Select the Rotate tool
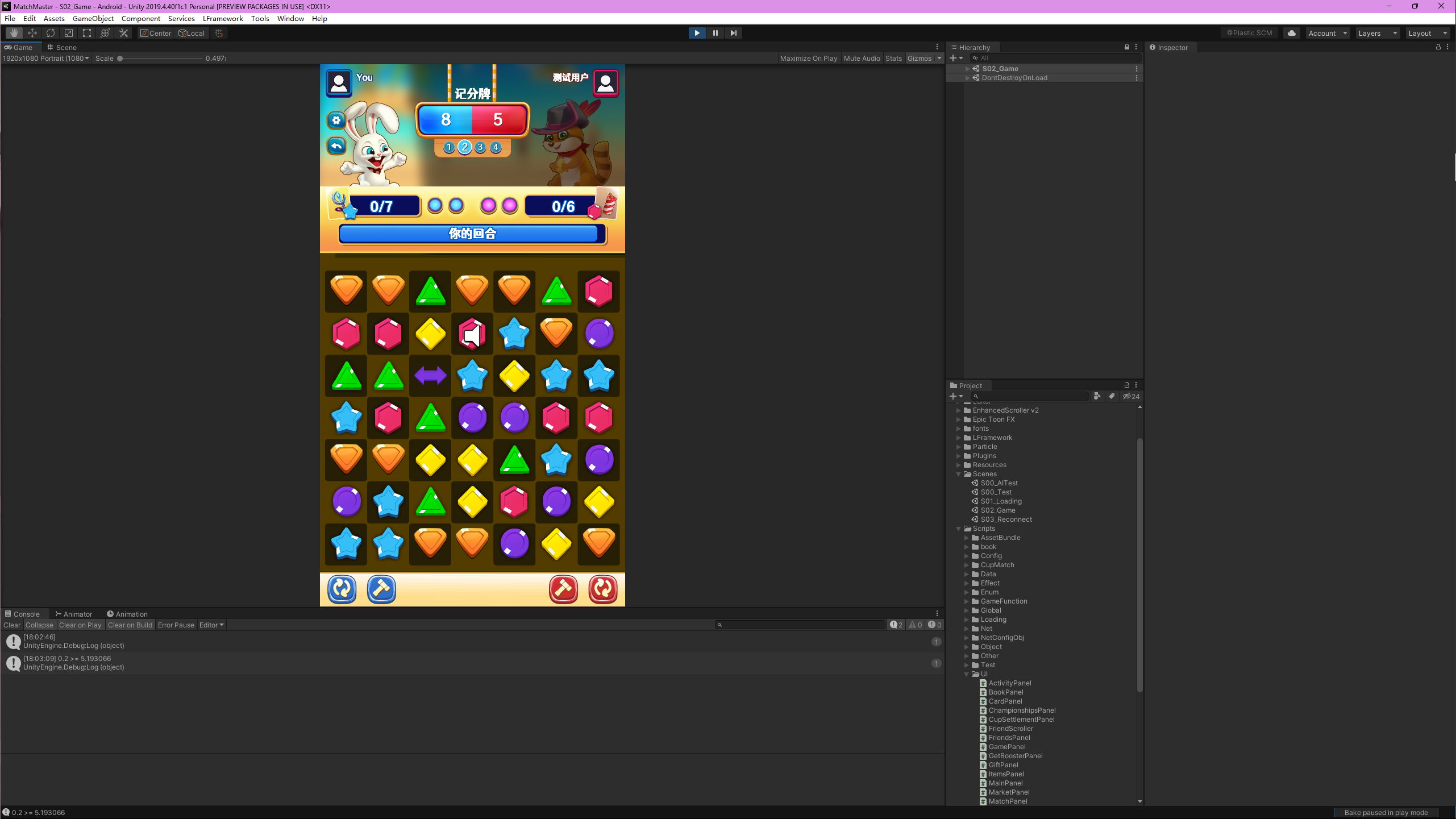The width and height of the screenshot is (1456, 819). [51, 33]
